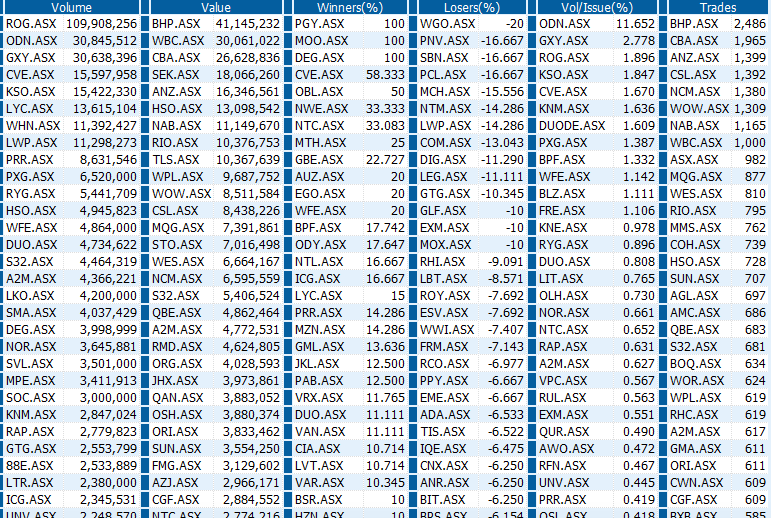Click 2,486 trades for BHP.ASX

pos(750,24)
